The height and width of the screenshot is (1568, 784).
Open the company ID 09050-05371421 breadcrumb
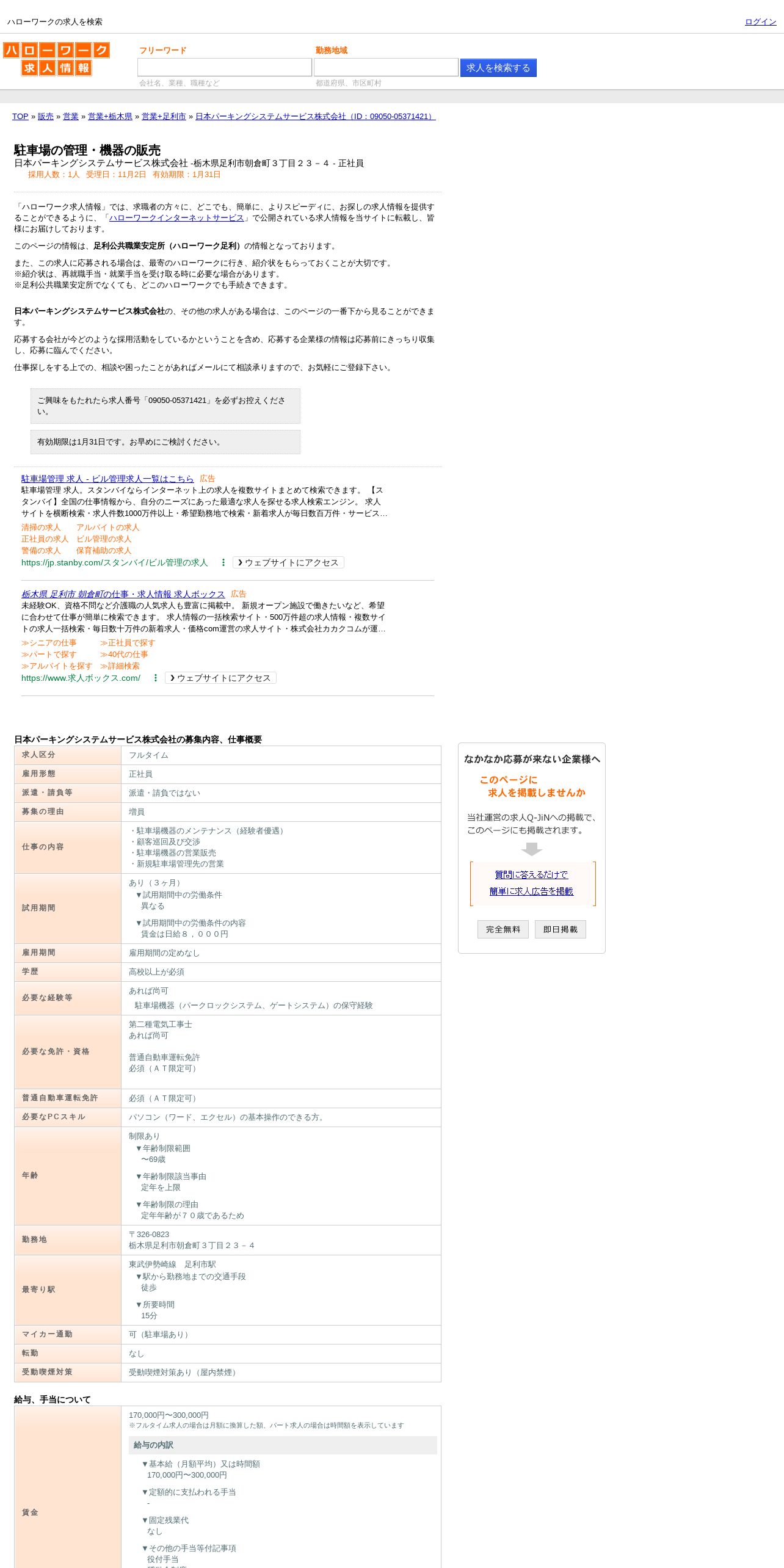pyautogui.click(x=316, y=117)
